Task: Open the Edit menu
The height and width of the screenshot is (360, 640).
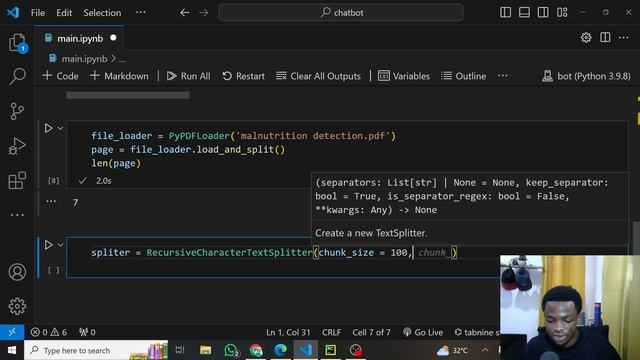Action: click(x=64, y=13)
